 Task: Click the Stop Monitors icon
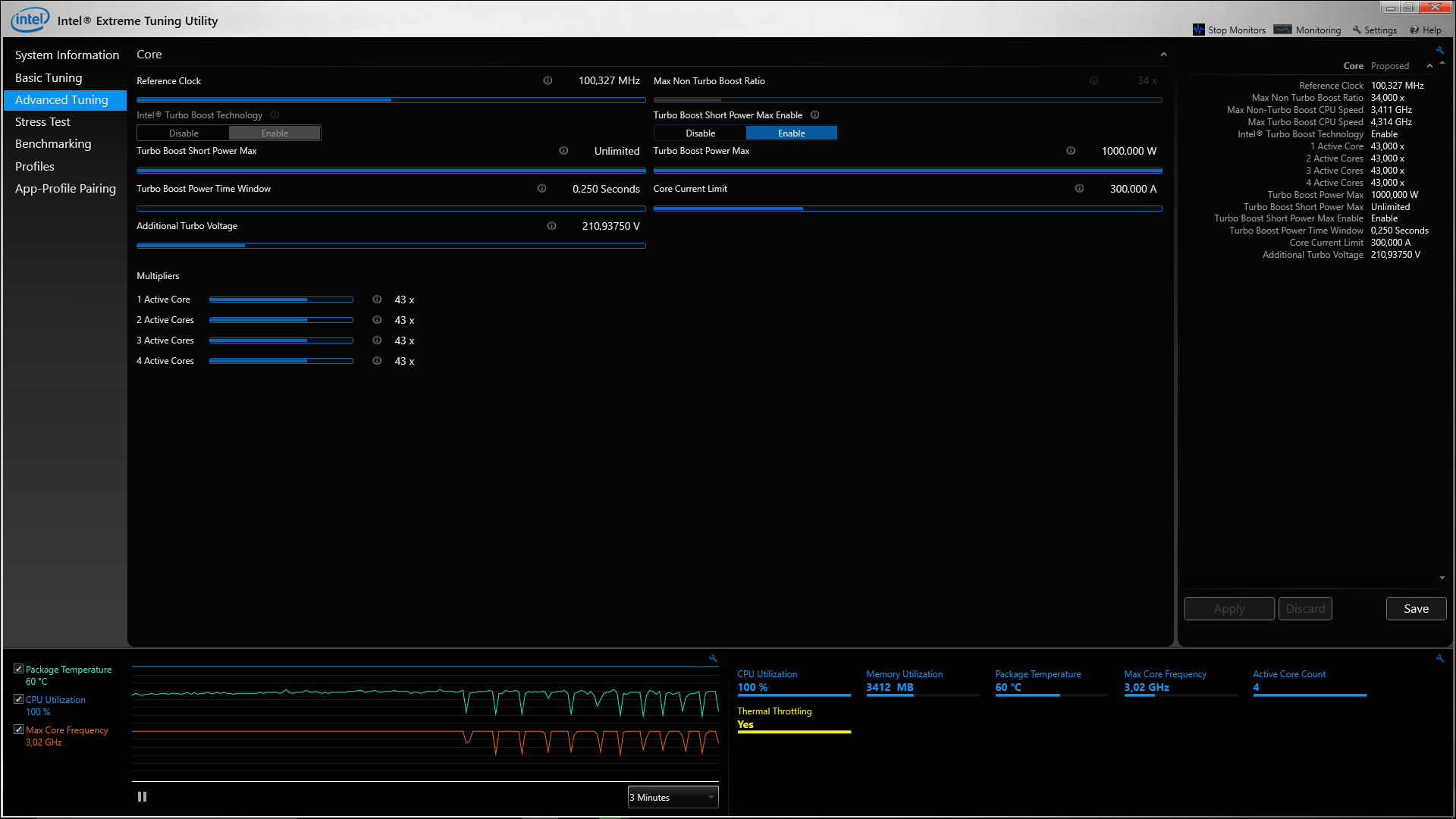(1198, 30)
